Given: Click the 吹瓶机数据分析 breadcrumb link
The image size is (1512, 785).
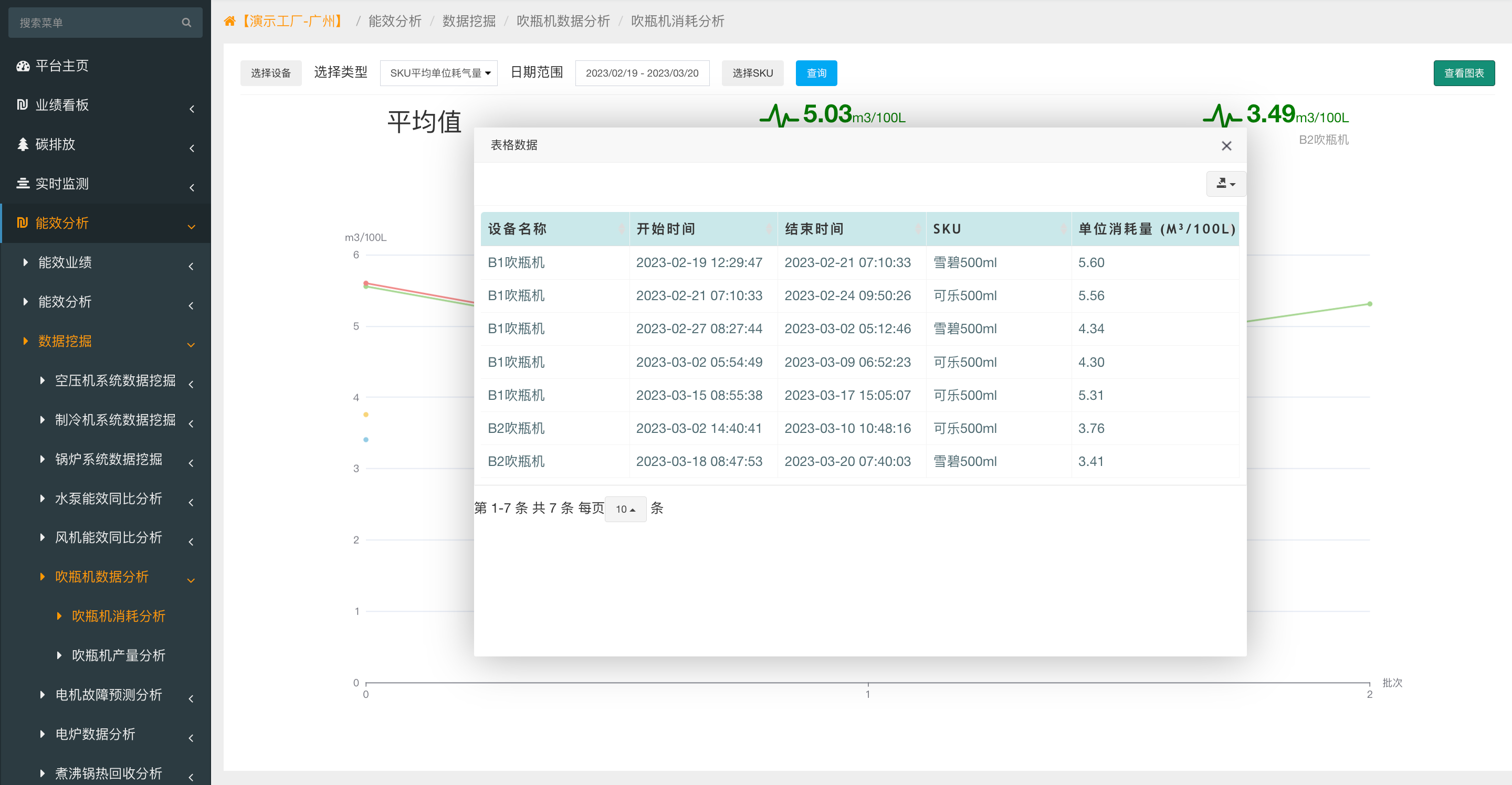Looking at the screenshot, I should pyautogui.click(x=563, y=22).
